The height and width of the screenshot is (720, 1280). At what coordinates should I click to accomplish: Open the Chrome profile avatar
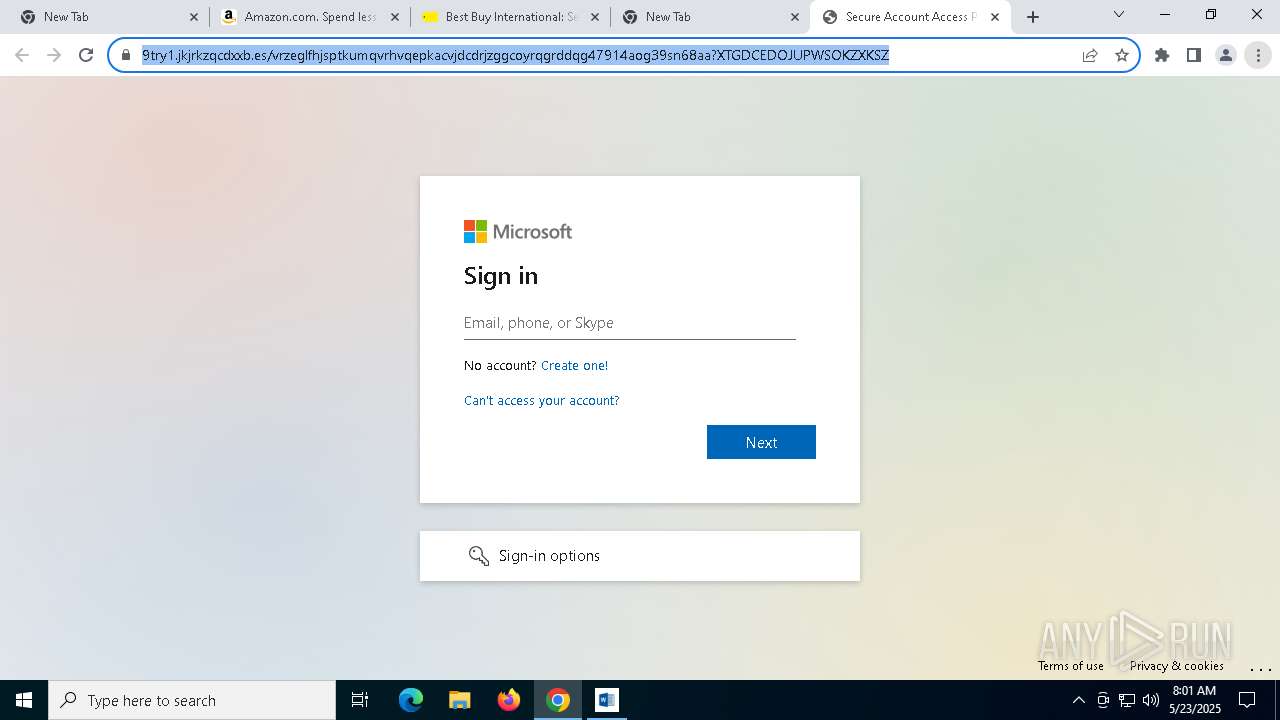click(x=1226, y=56)
